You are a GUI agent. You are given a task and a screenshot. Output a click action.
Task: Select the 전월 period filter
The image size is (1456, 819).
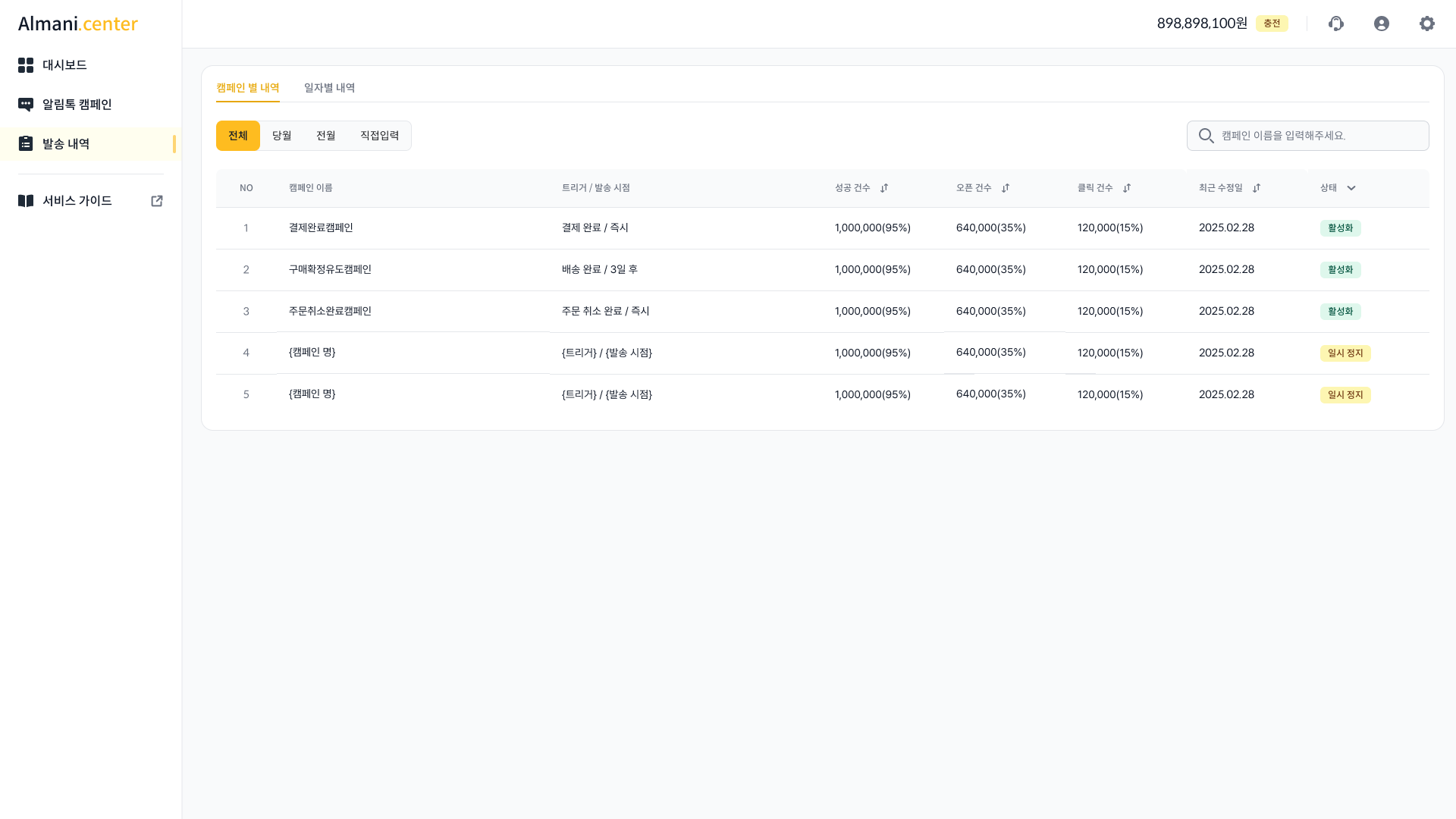point(326,136)
